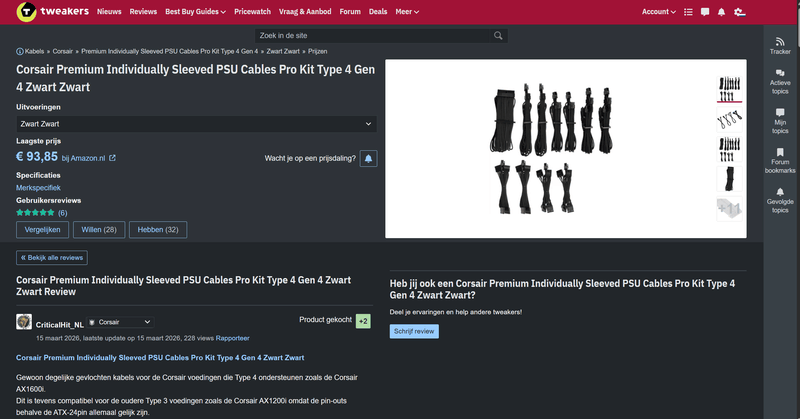This screenshot has height=419, width=800.
Task: Click product name breadcrumb link
Action: click(x=169, y=52)
